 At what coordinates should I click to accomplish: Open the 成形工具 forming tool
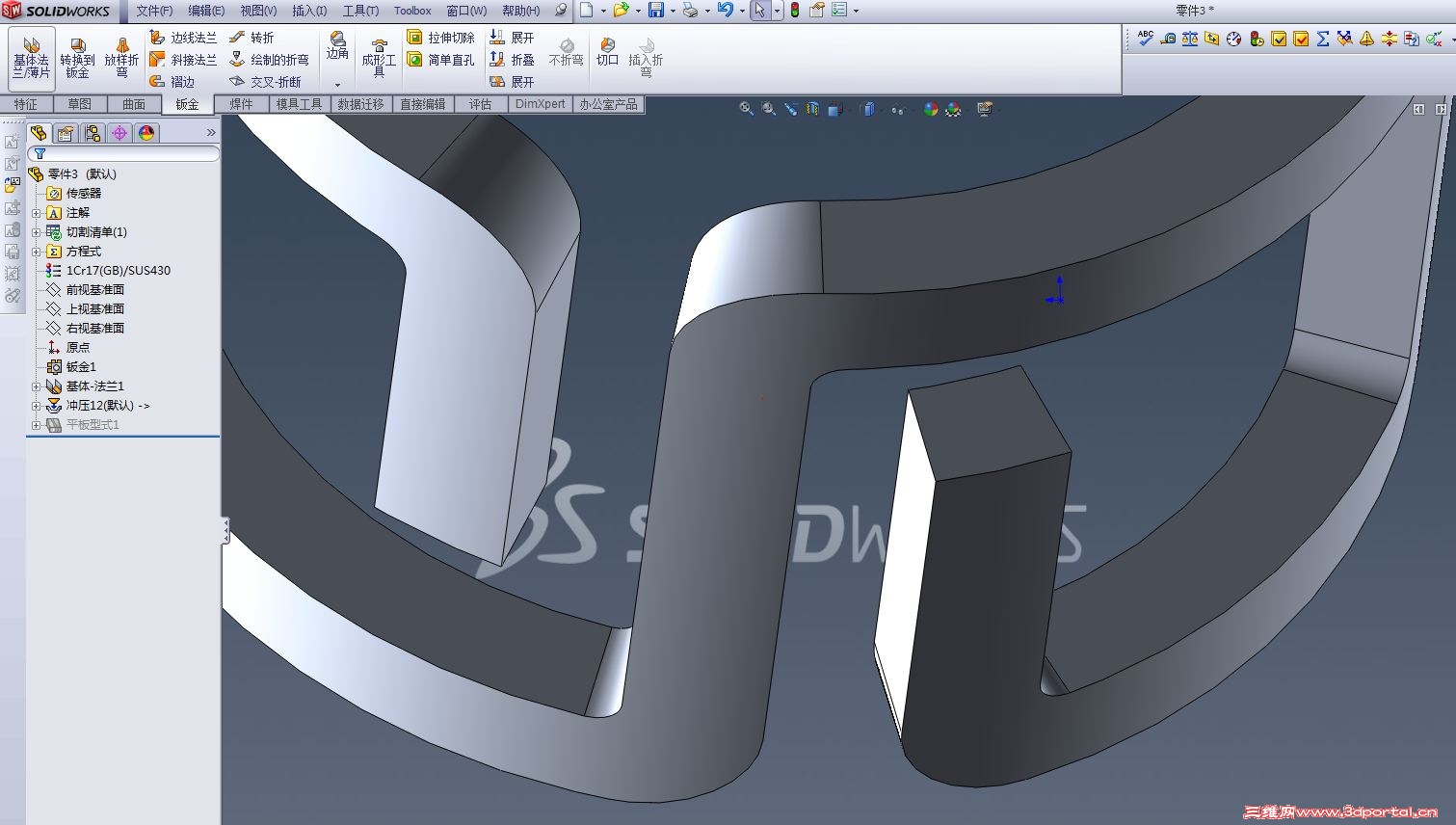pyautogui.click(x=379, y=58)
